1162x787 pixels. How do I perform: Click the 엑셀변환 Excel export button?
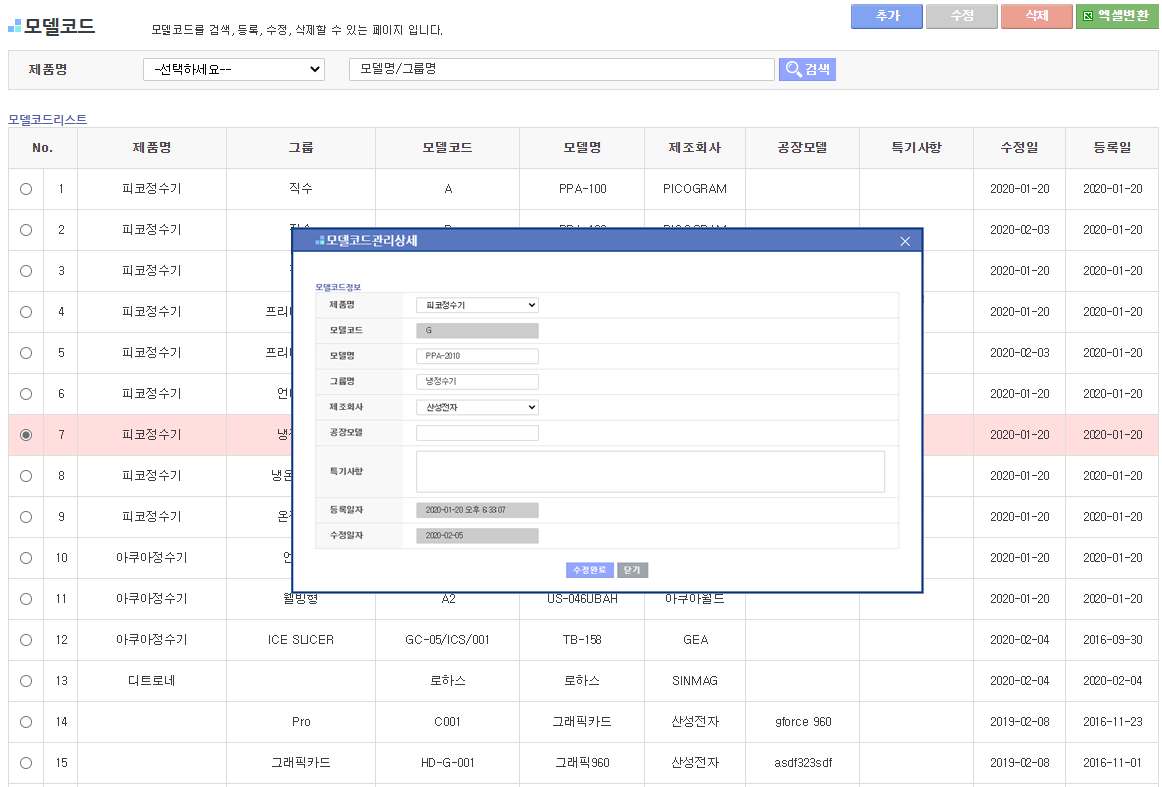pos(1116,16)
